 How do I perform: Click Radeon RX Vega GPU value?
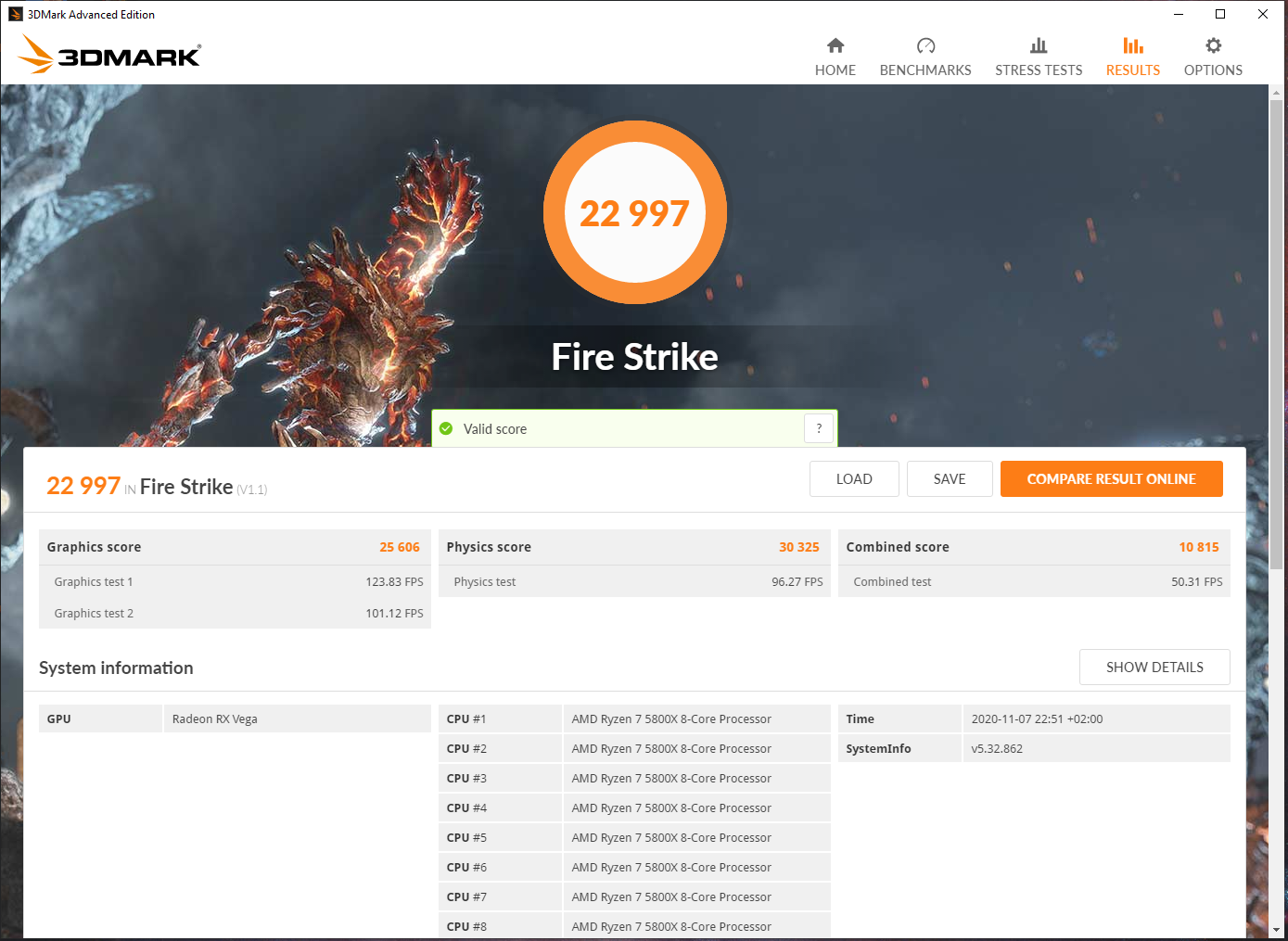[215, 719]
